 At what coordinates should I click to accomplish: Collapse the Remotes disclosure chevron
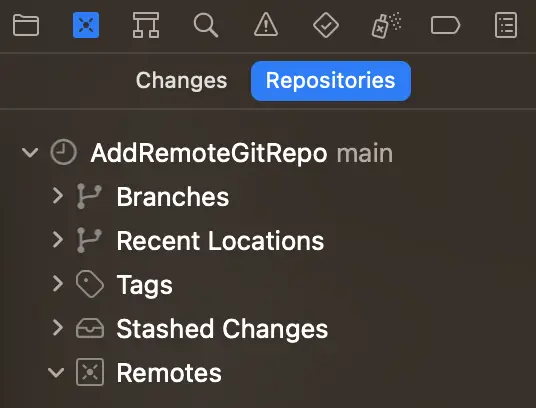pyautogui.click(x=56, y=372)
